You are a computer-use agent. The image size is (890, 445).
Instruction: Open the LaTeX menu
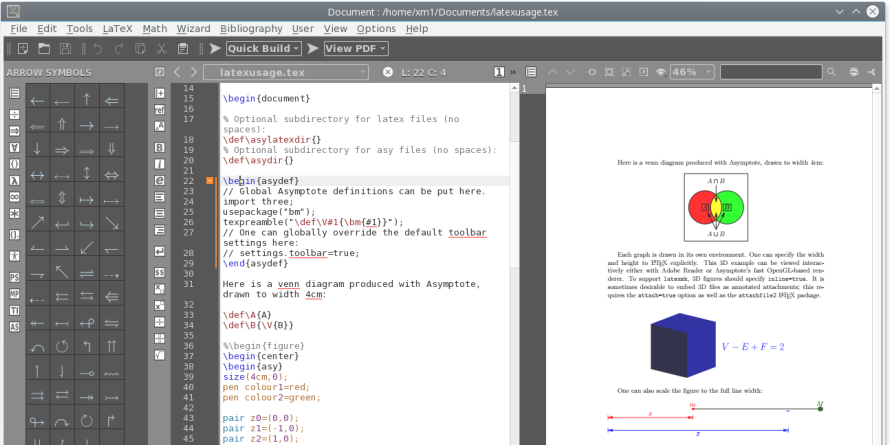(x=116, y=29)
